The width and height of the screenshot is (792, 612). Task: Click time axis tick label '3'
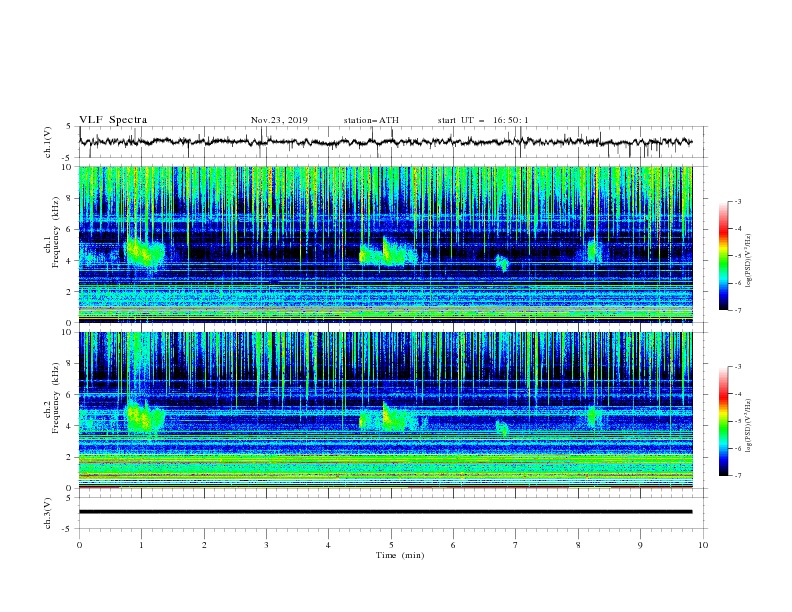click(266, 545)
